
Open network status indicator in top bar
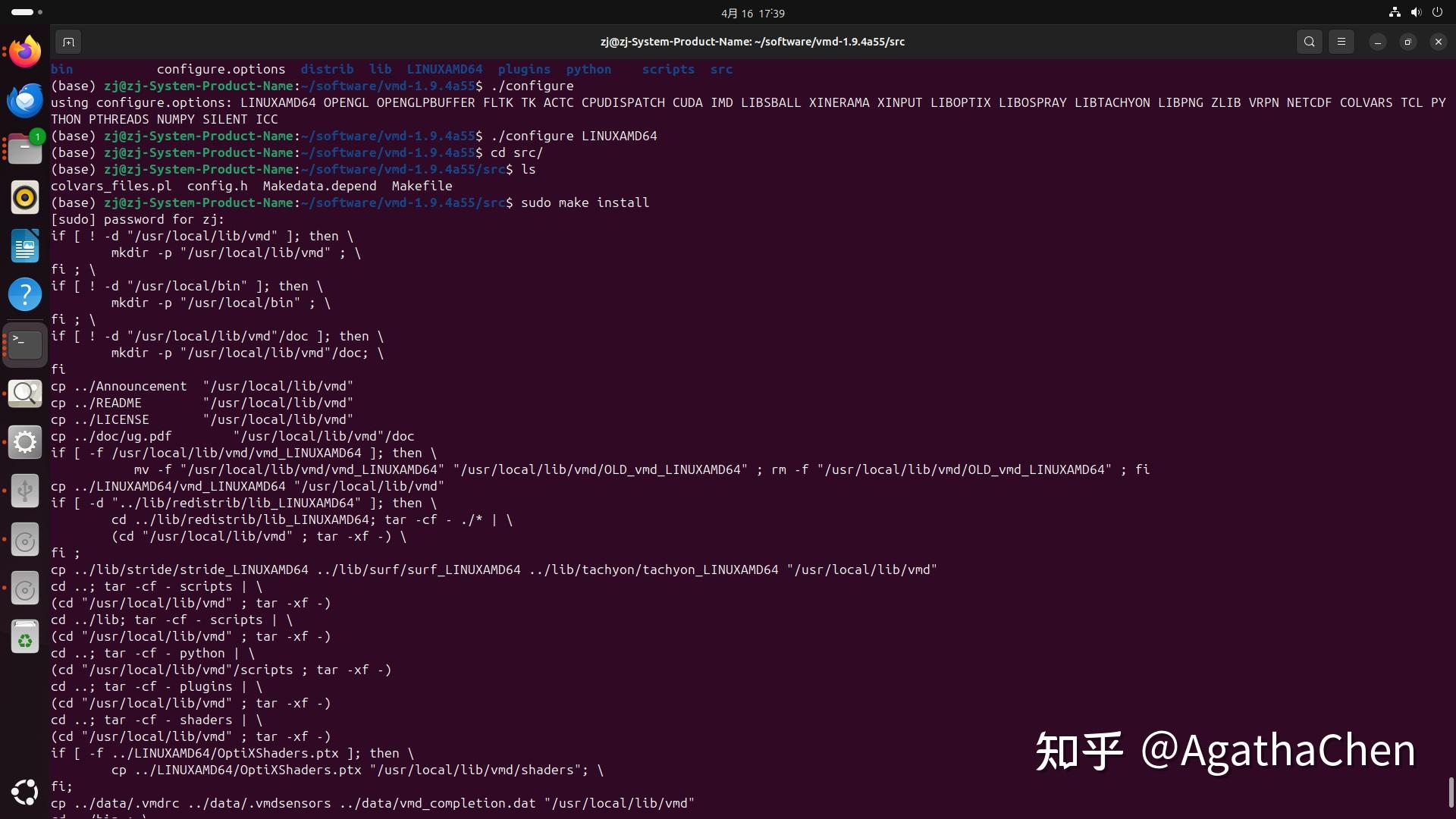click(x=1394, y=12)
